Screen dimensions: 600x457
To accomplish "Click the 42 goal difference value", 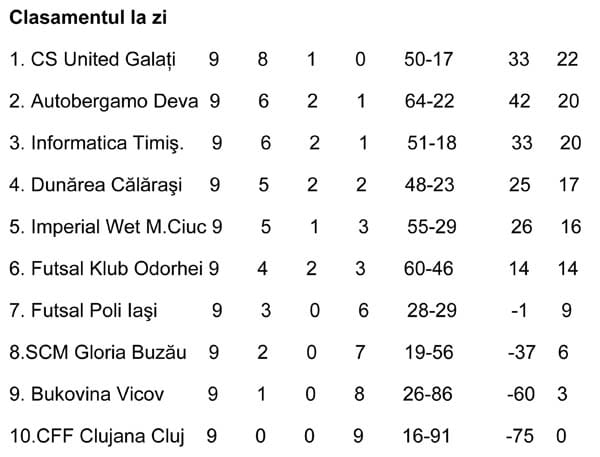I will tap(519, 101).
